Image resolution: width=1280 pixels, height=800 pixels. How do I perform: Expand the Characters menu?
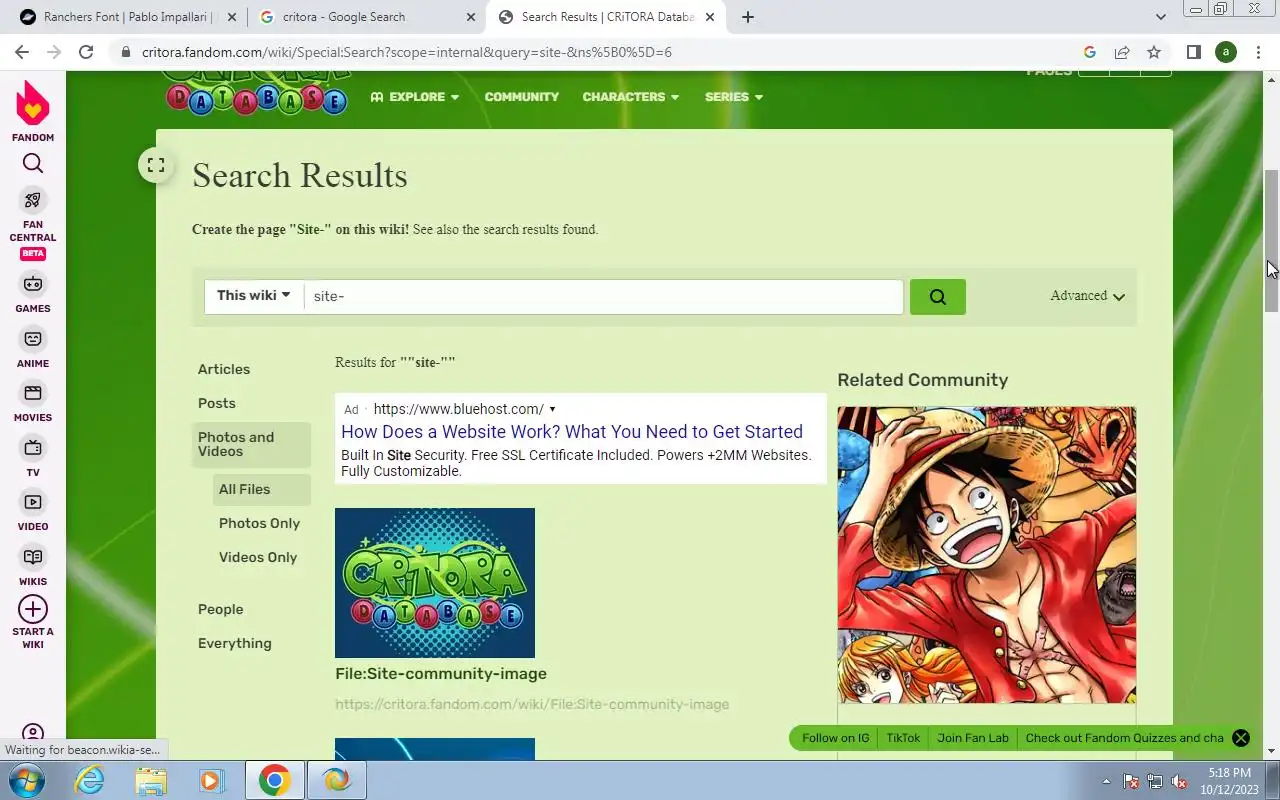point(631,97)
